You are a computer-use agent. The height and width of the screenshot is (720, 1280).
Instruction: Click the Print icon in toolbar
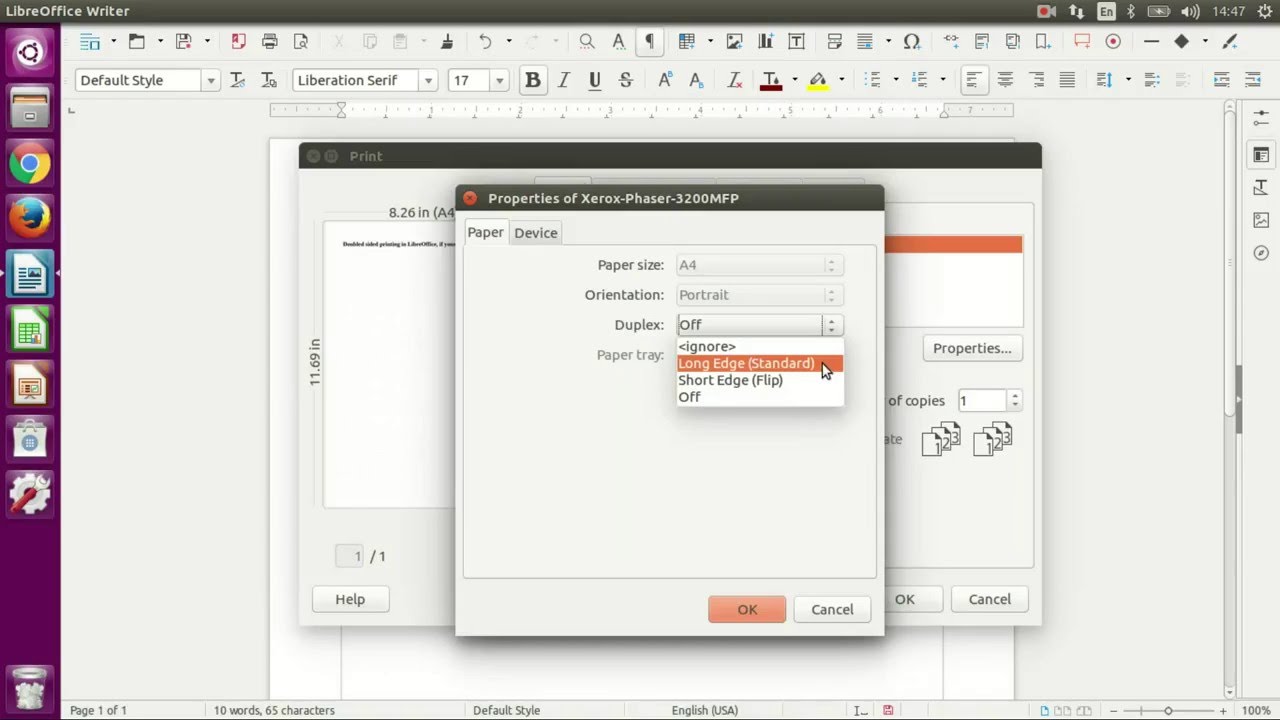[270, 41]
